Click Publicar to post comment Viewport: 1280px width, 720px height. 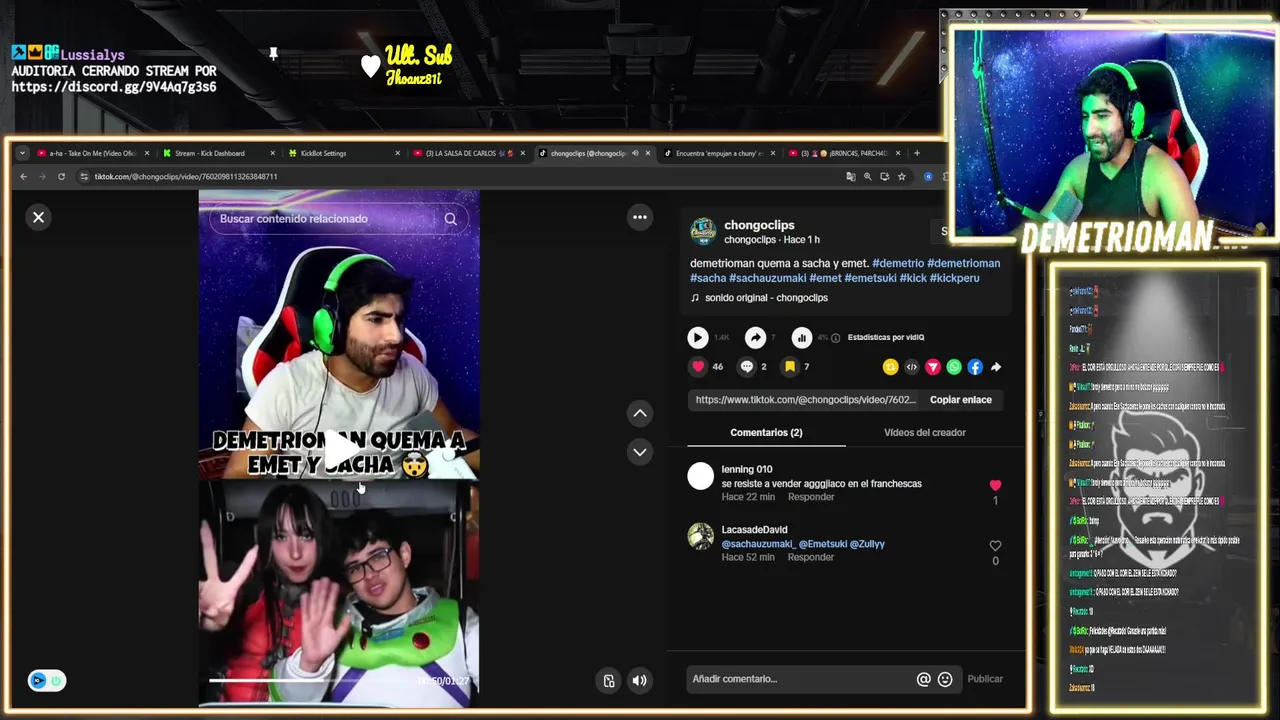[x=985, y=679]
